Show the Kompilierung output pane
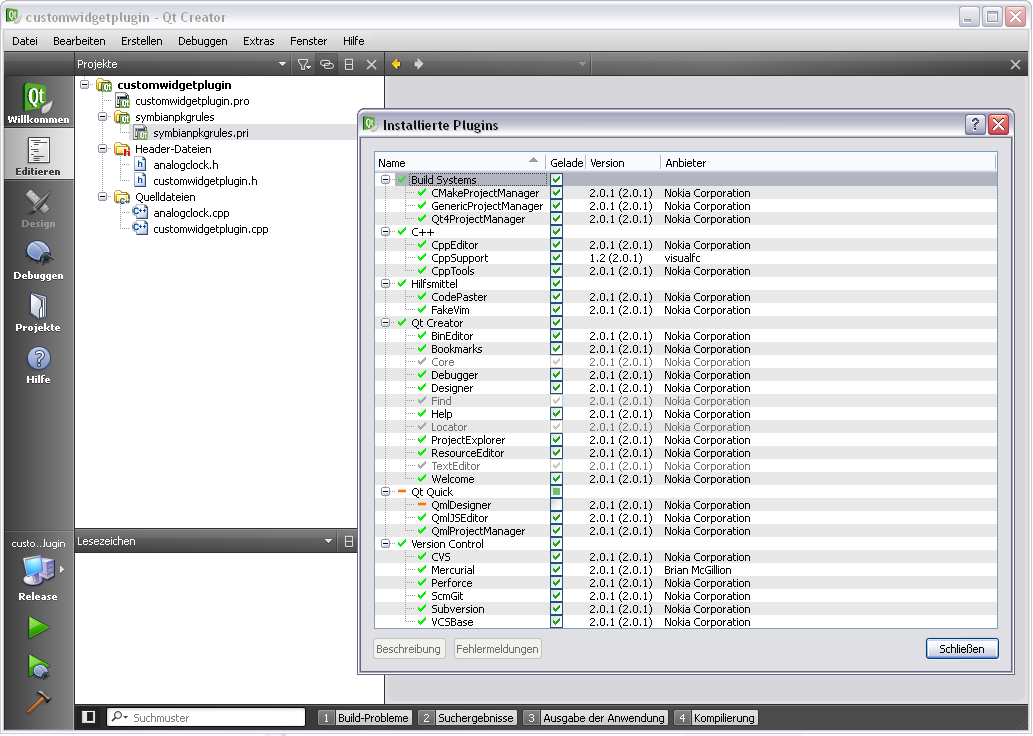This screenshot has width=1033, height=736. coord(716,718)
